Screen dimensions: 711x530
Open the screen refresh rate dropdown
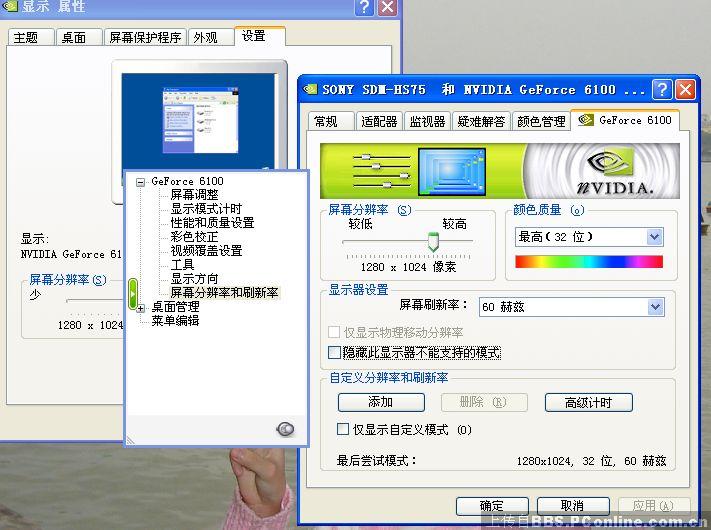pyautogui.click(x=655, y=307)
